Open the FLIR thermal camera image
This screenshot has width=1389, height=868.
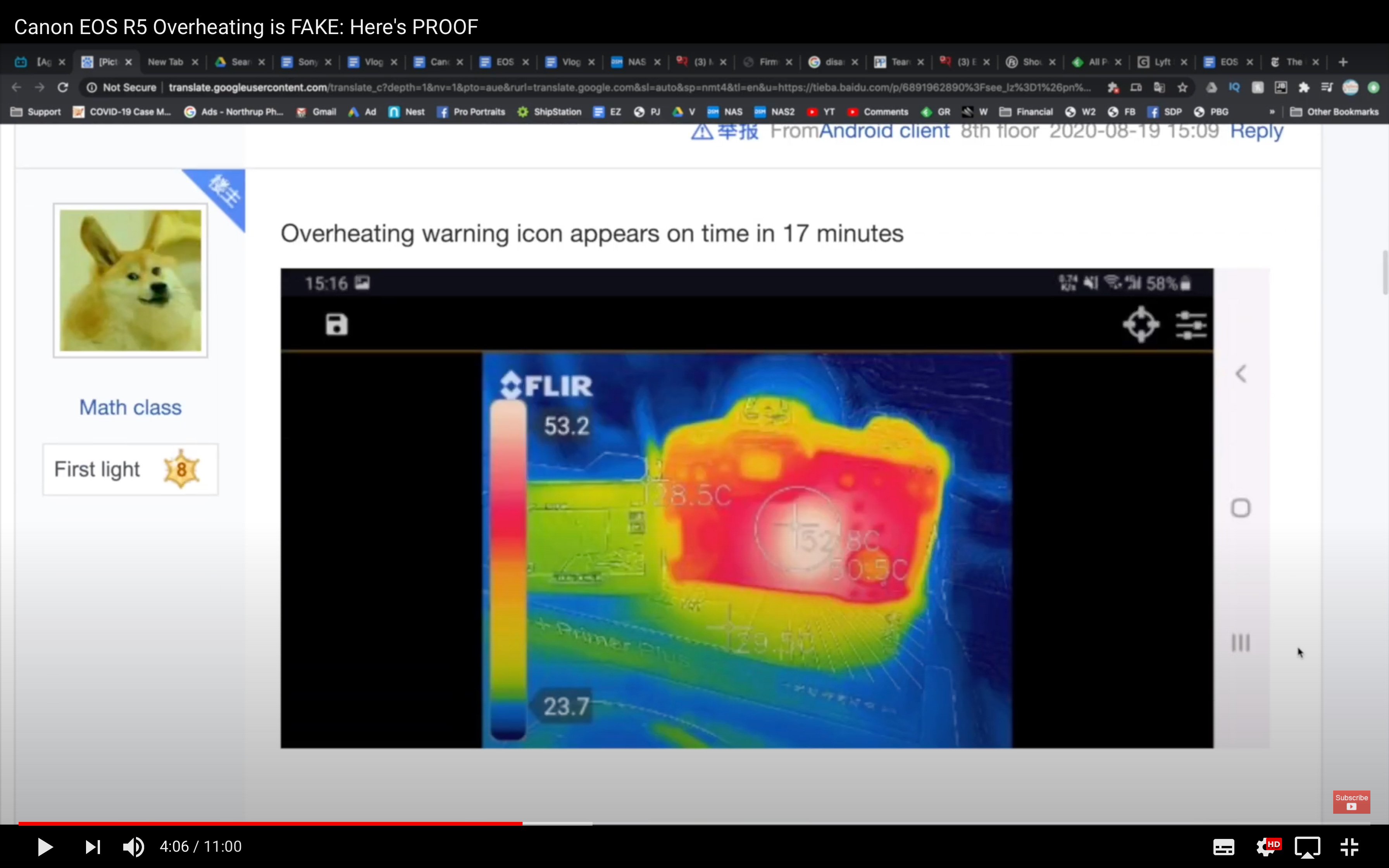pyautogui.click(x=747, y=550)
